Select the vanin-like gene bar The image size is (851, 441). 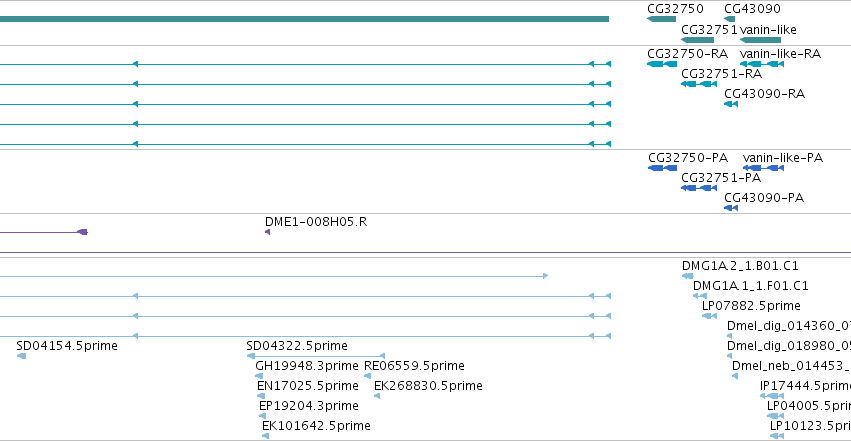760,40
